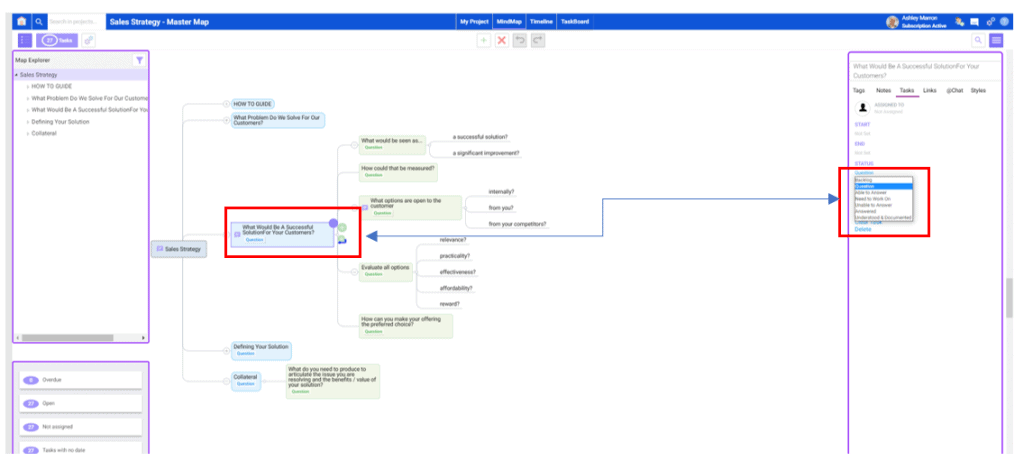Screen dimensions: 1024x470
Task: Click the map search icon at top right
Action: tap(978, 40)
